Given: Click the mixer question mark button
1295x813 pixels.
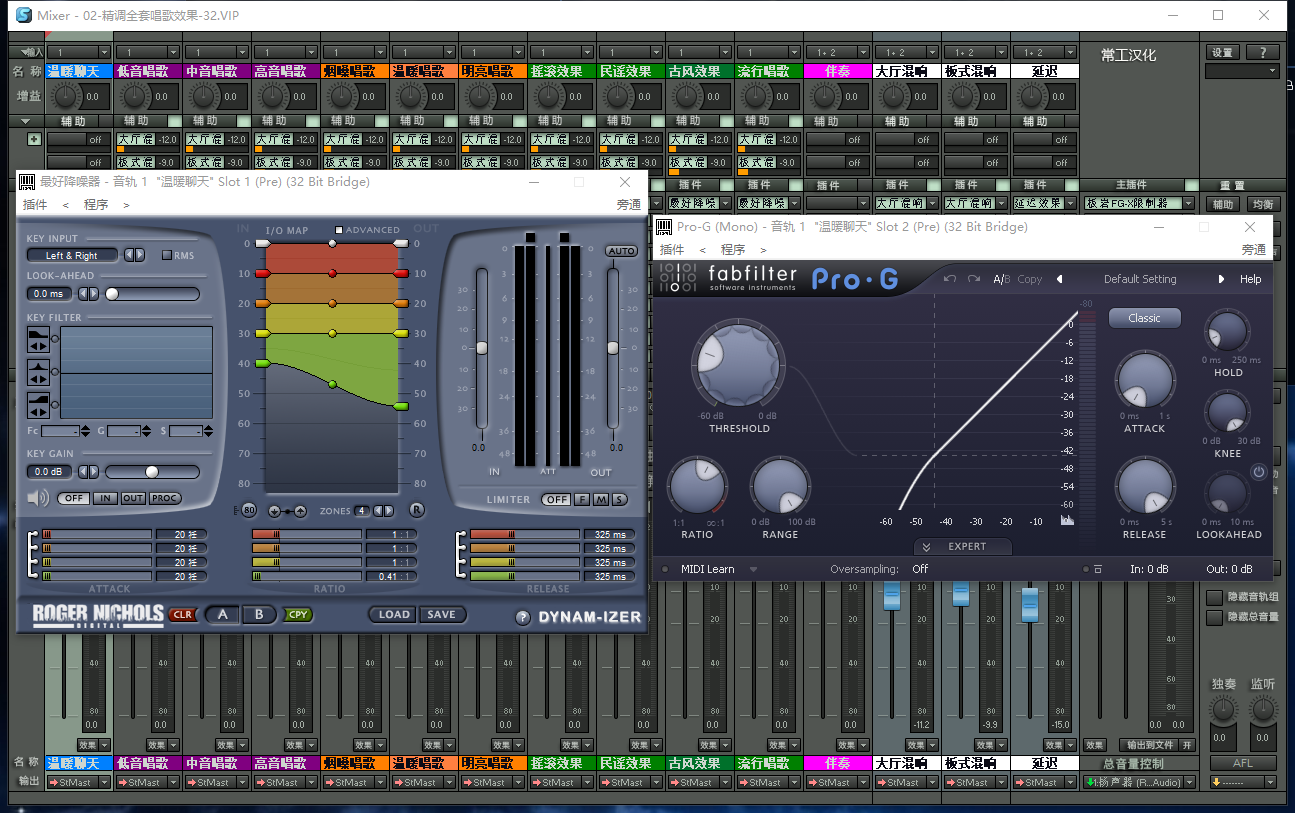Looking at the screenshot, I should 1262,53.
